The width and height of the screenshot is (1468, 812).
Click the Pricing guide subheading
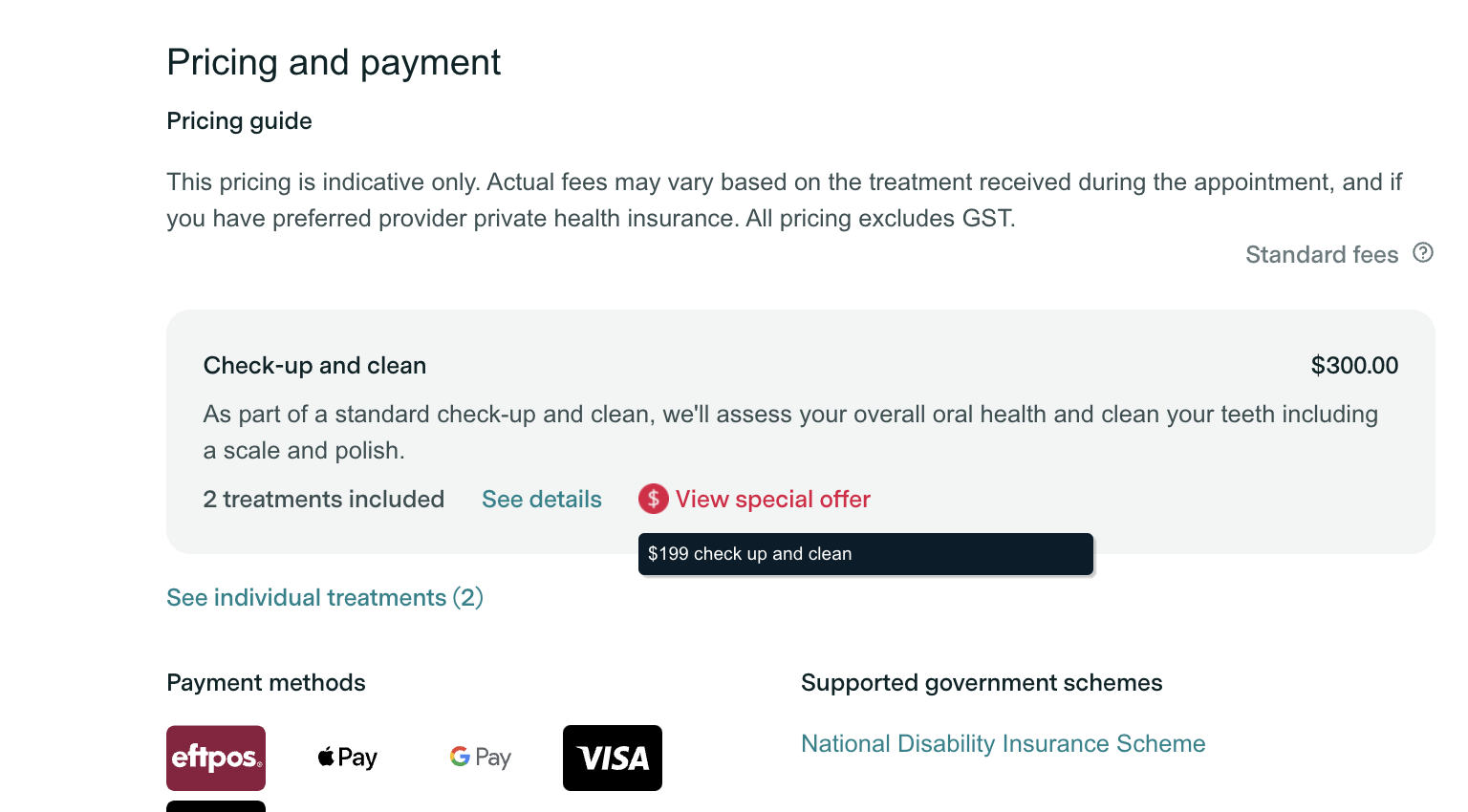point(239,121)
